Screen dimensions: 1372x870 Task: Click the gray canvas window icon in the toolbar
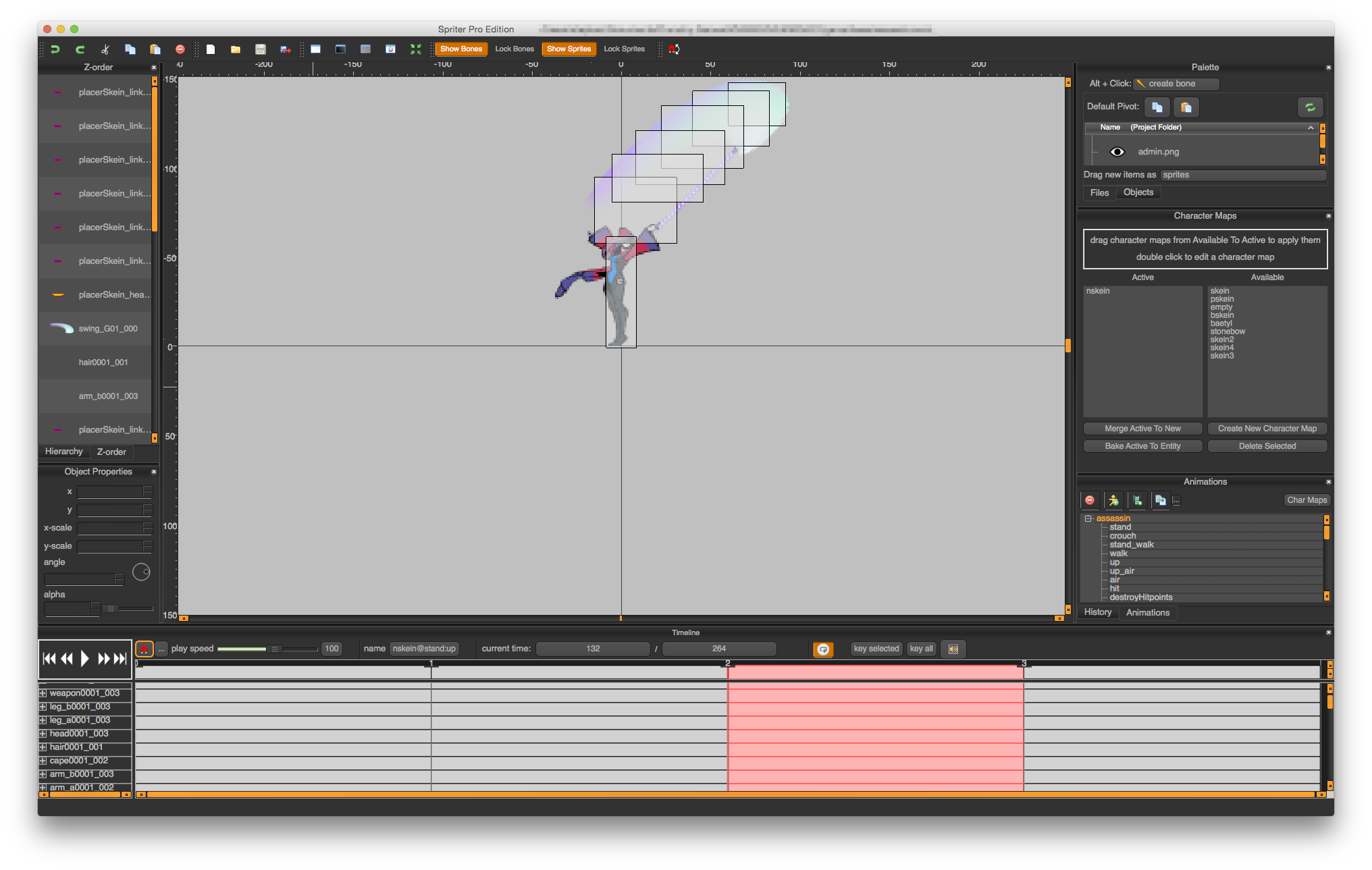(x=365, y=49)
